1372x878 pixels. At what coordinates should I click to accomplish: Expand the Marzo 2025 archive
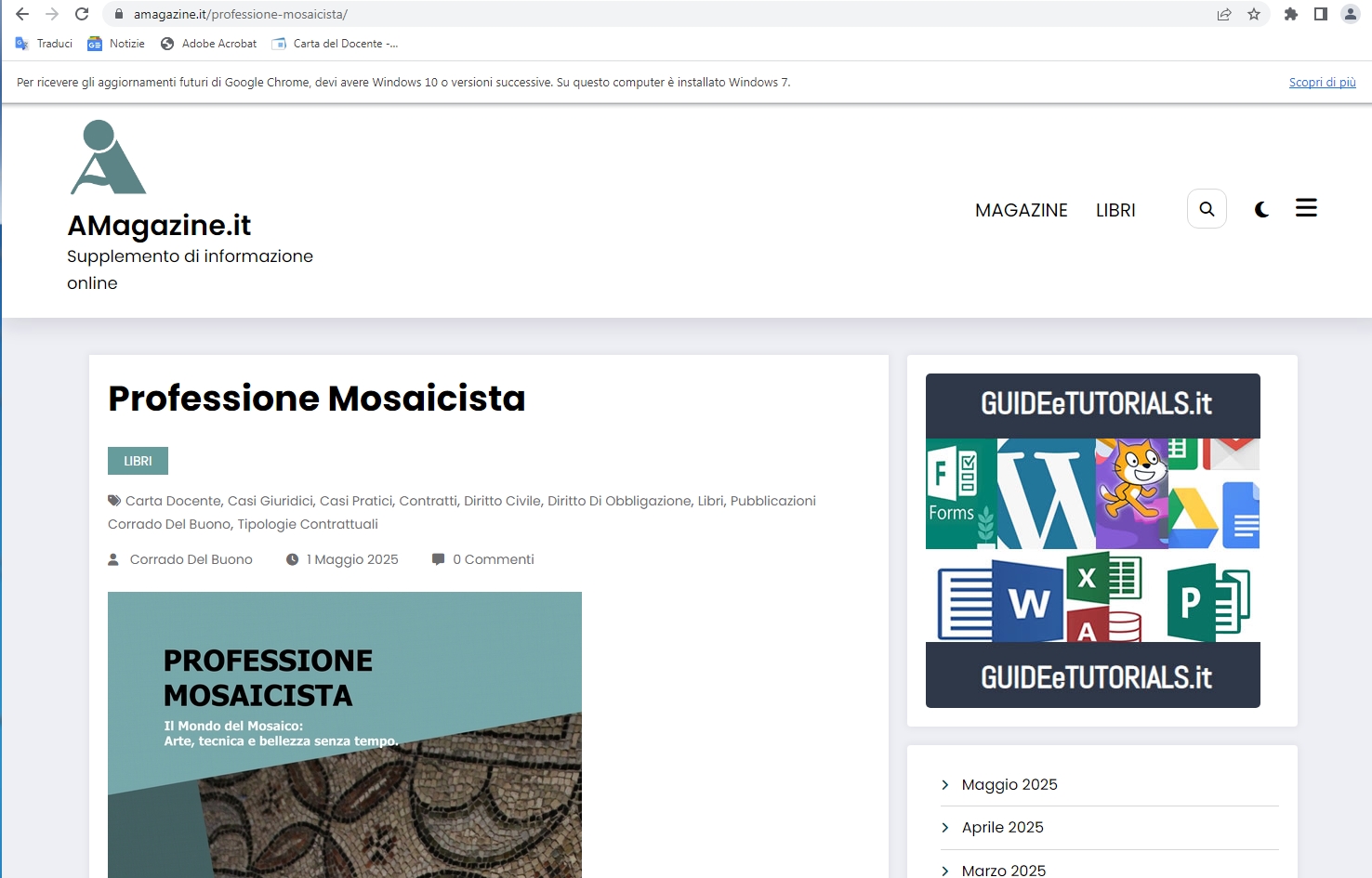click(1003, 870)
